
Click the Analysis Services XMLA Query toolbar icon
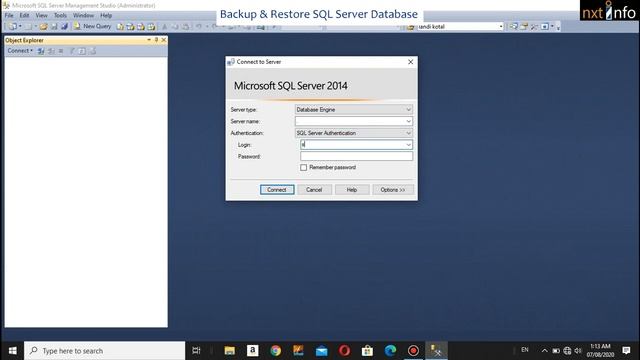(x=151, y=27)
